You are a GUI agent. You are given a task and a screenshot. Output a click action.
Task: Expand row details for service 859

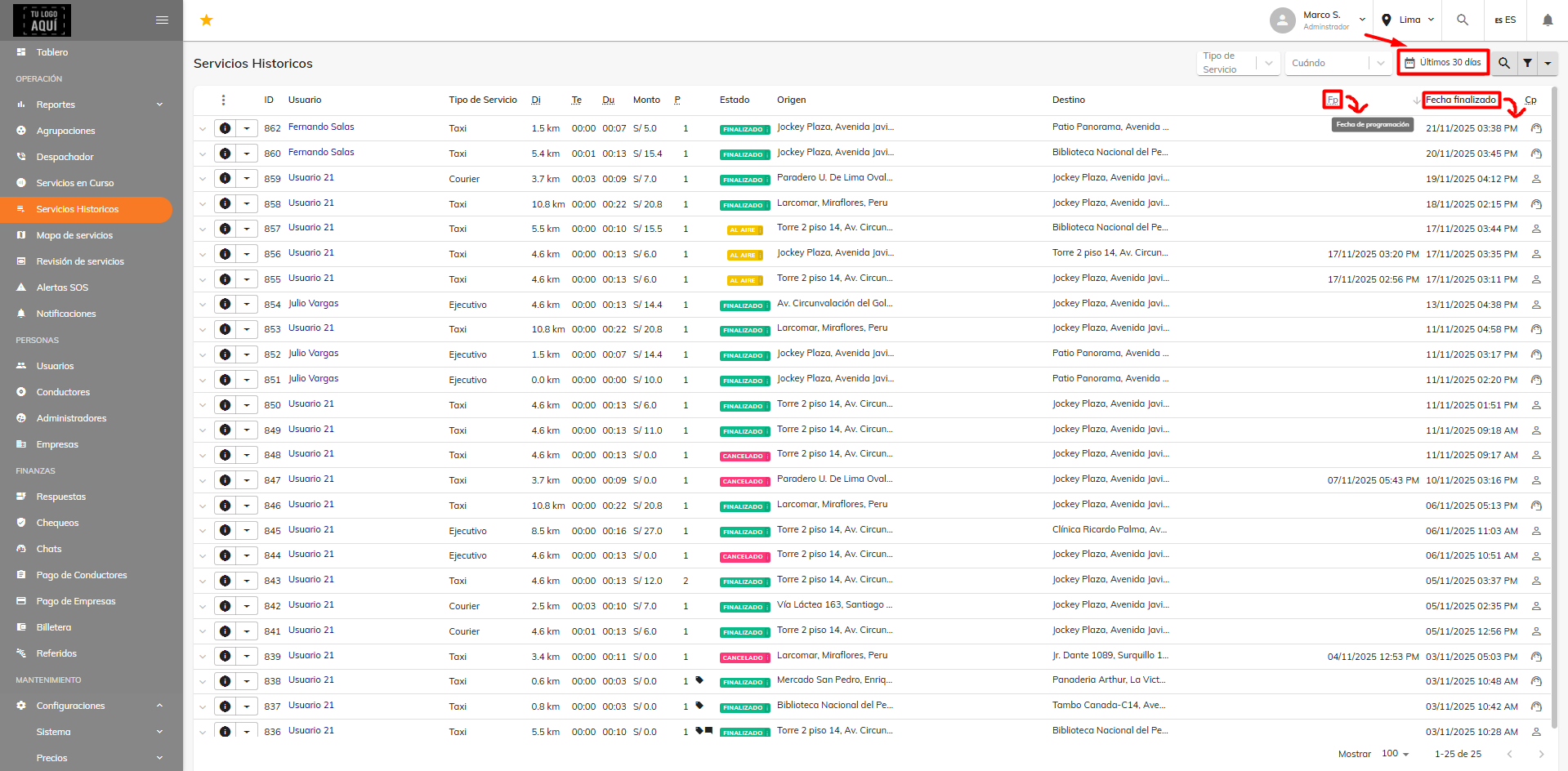tap(203, 179)
